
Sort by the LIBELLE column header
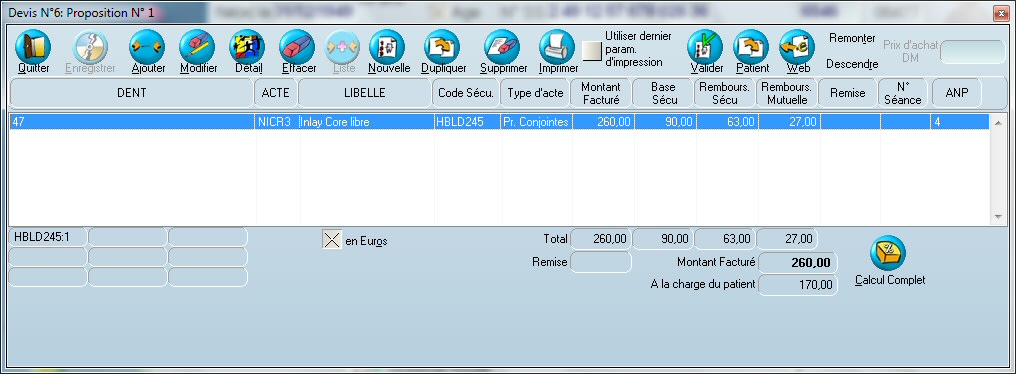[365, 93]
